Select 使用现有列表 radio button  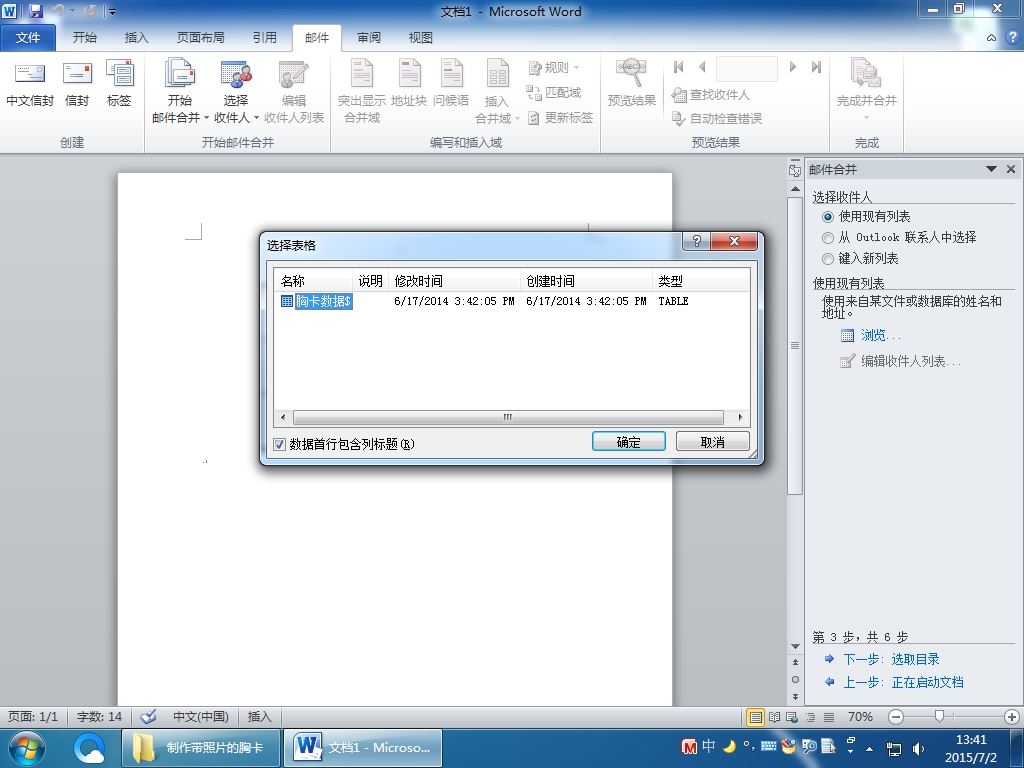point(827,217)
